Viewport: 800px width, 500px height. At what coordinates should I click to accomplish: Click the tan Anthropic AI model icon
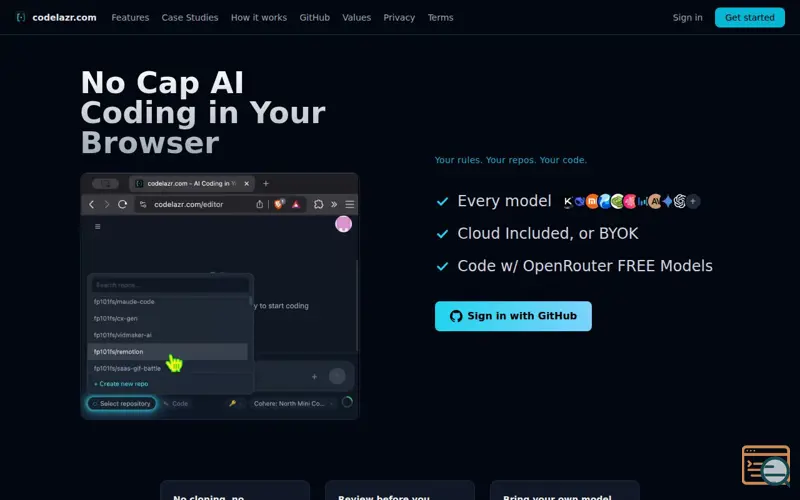coord(655,202)
